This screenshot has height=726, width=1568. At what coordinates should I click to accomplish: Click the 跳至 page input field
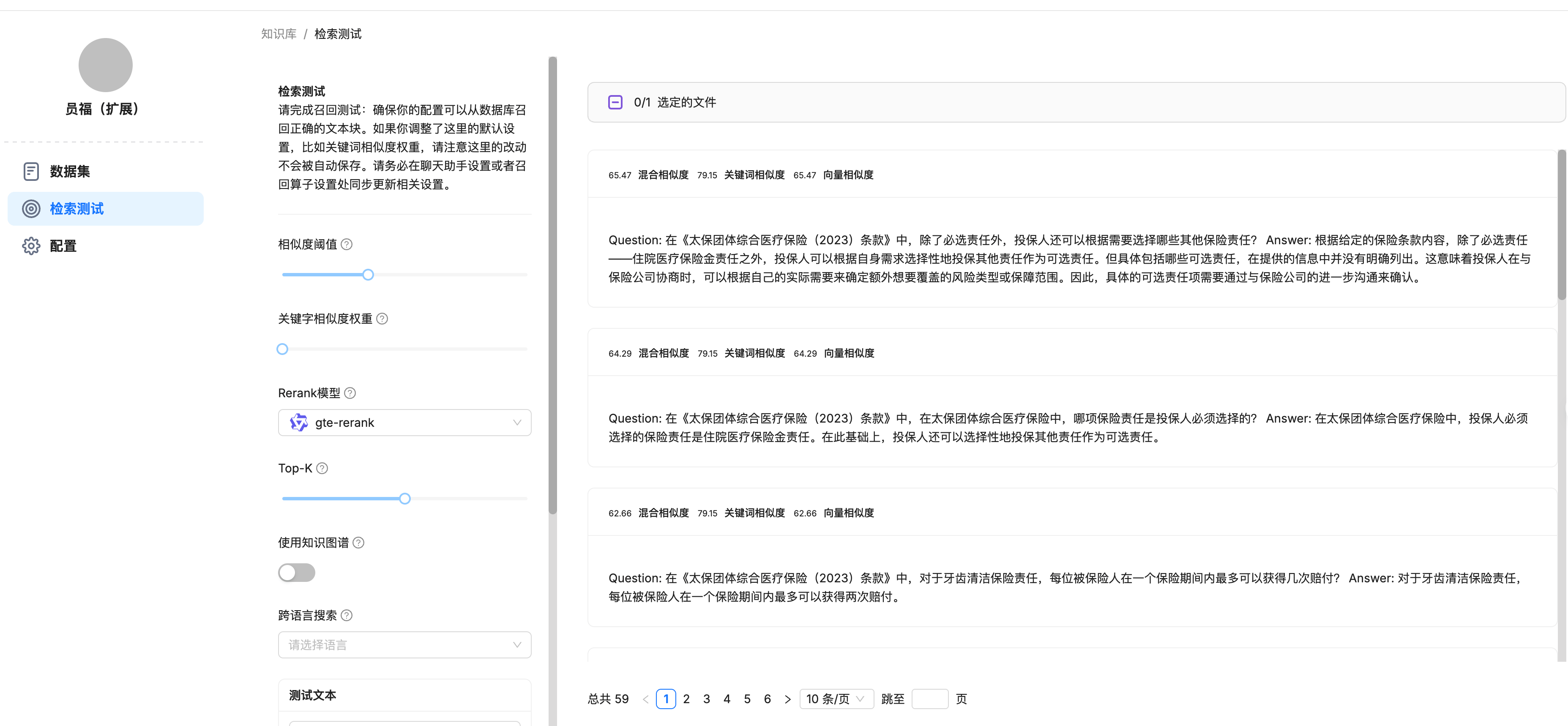930,699
